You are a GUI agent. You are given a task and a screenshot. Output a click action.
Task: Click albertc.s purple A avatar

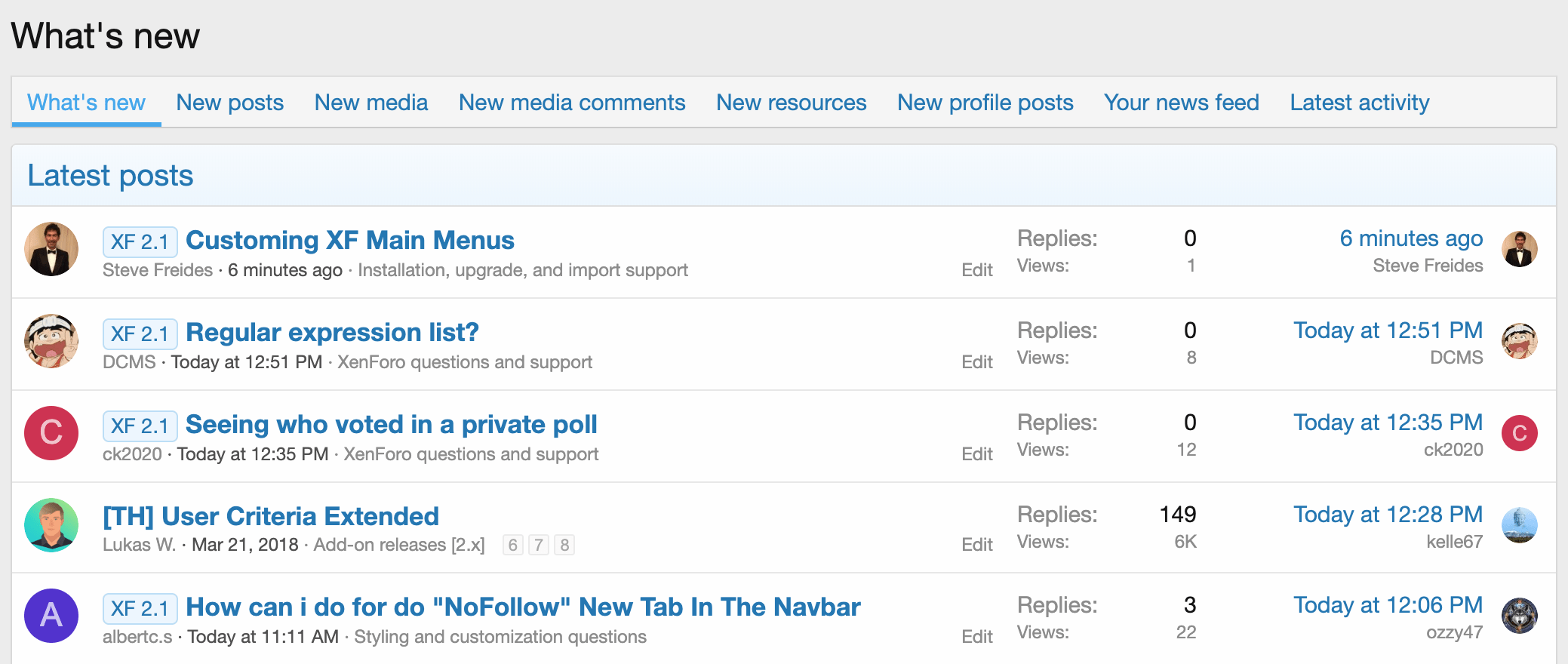[x=51, y=616]
